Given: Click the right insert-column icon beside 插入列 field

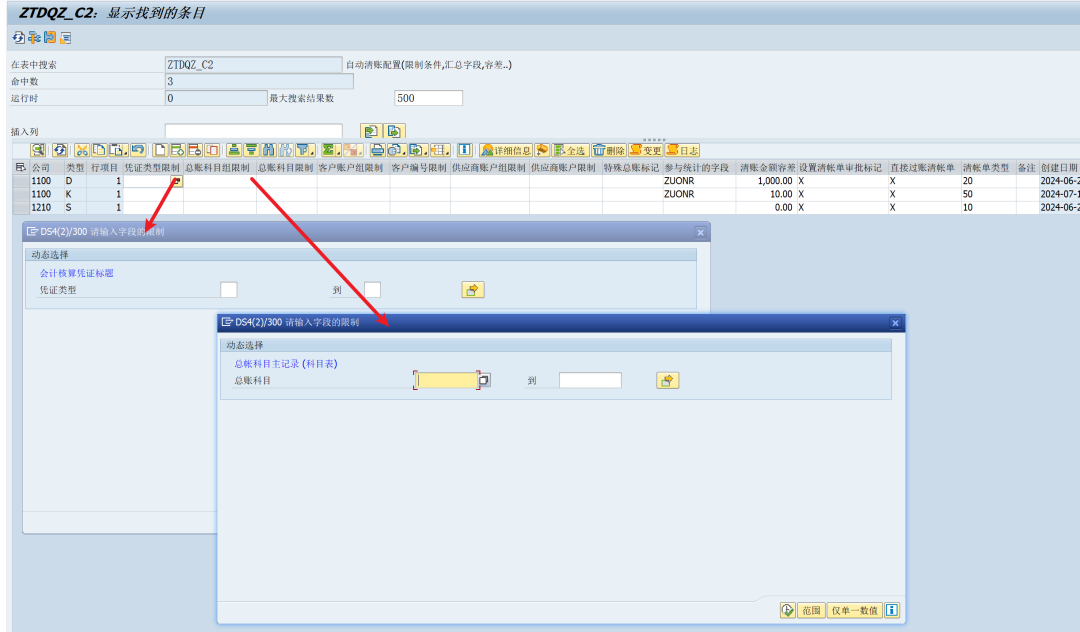Looking at the screenshot, I should click(394, 131).
